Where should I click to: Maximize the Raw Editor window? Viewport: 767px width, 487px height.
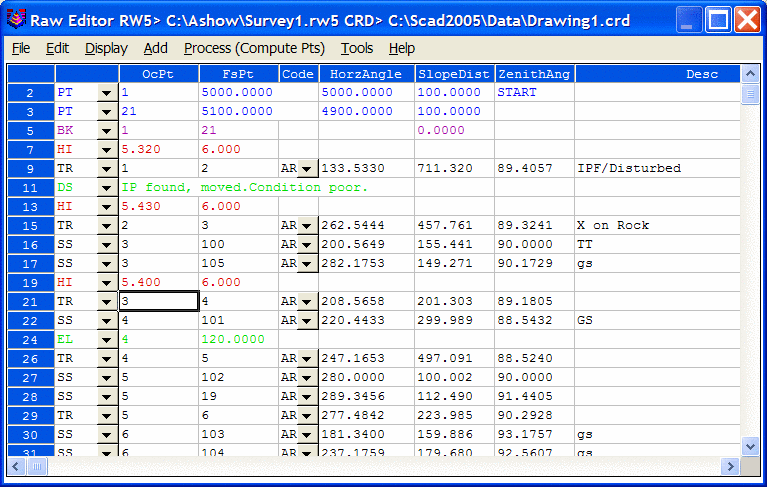(x=716, y=19)
